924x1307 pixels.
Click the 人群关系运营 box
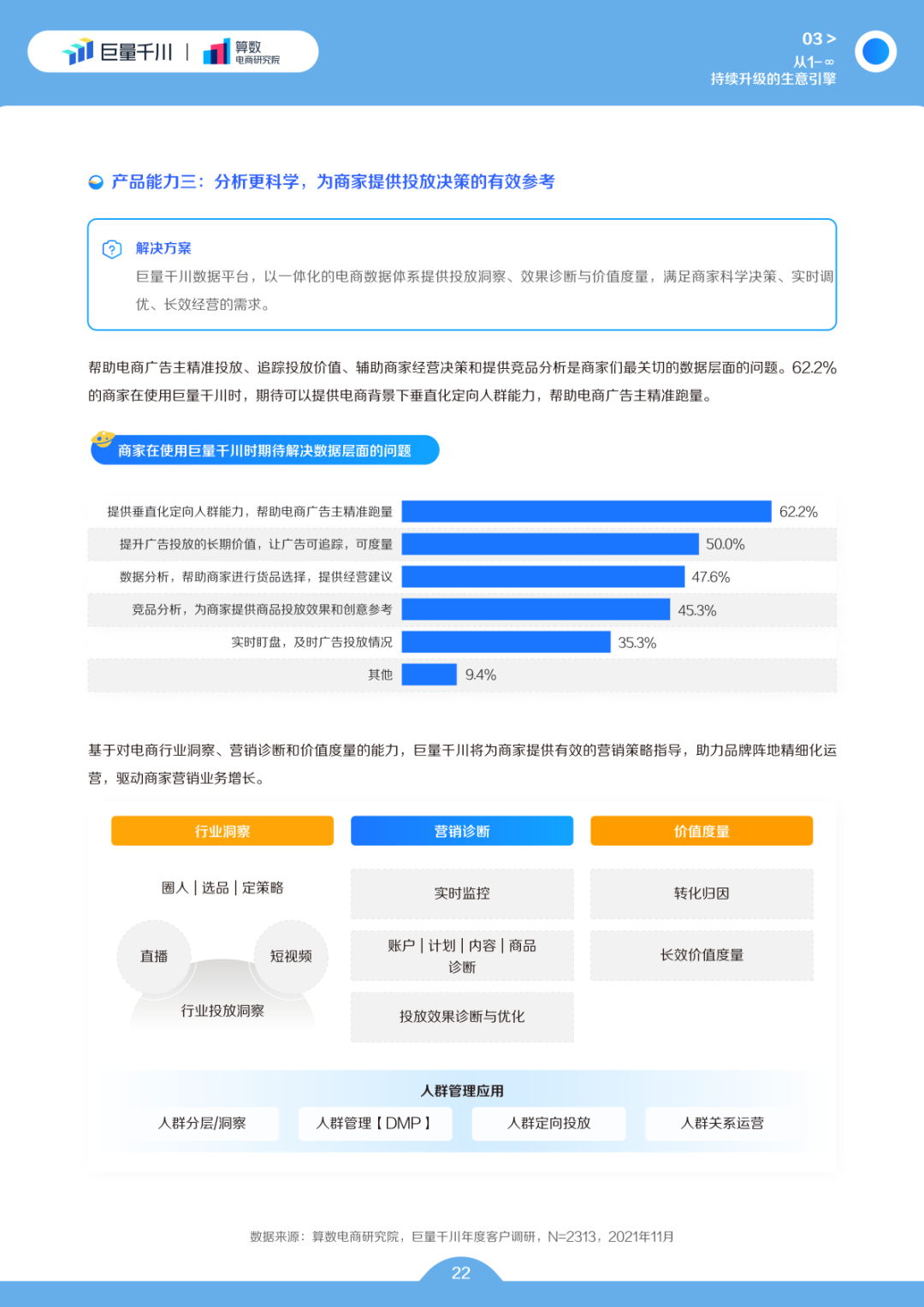coord(722,1123)
